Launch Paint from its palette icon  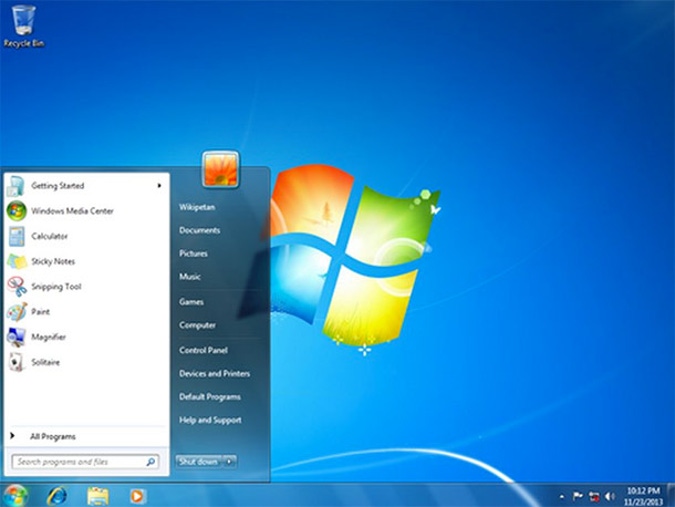17,312
